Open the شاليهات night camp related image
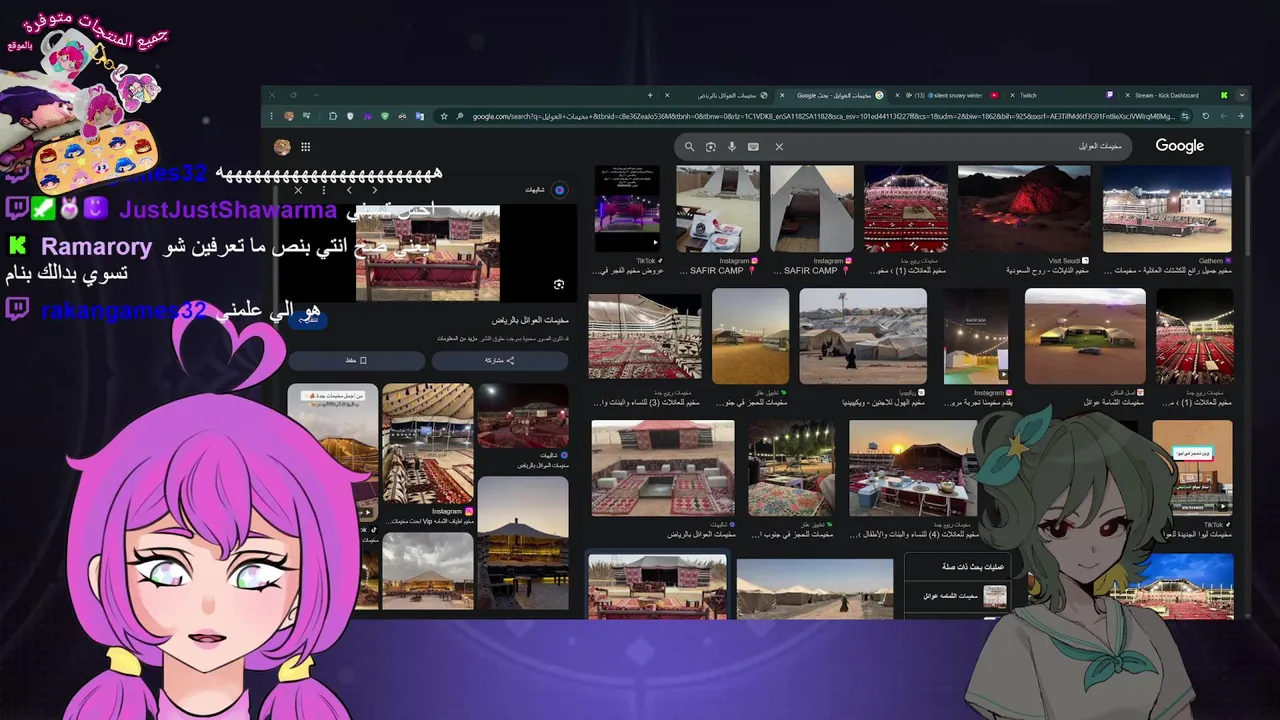1280x720 pixels. 523,416
